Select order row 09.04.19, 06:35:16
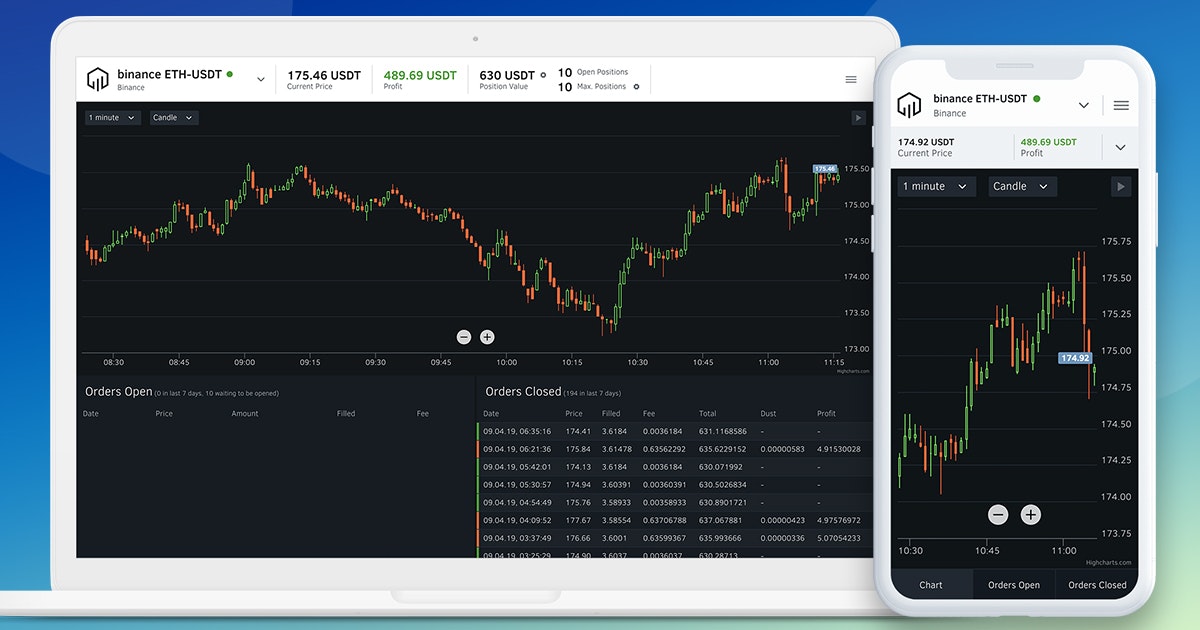The height and width of the screenshot is (630, 1200). tap(675, 432)
